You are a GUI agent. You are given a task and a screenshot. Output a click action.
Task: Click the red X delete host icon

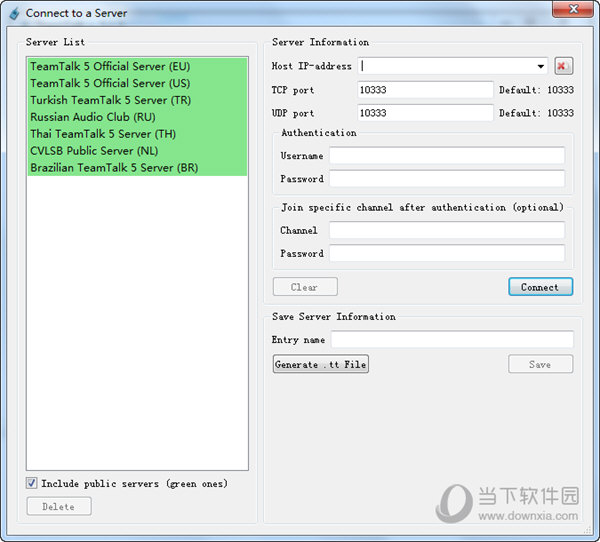564,66
